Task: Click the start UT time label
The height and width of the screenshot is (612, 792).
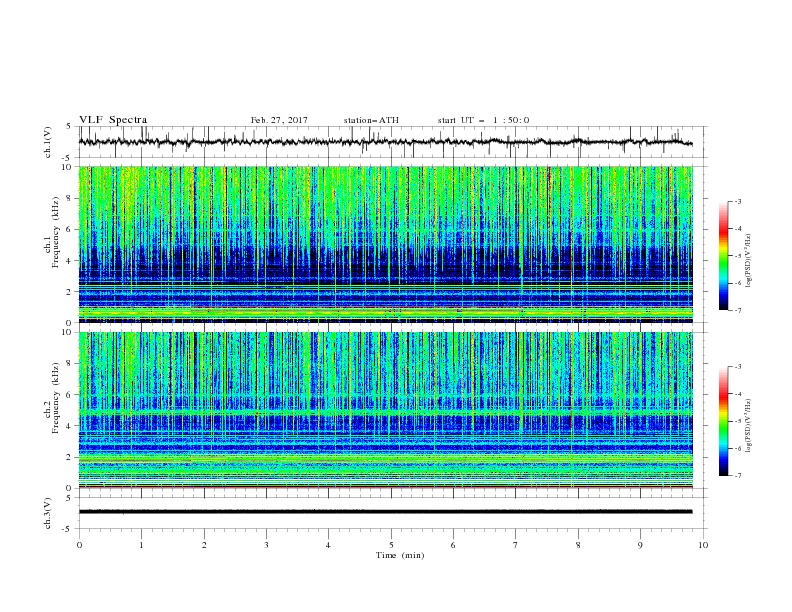Action: point(483,120)
